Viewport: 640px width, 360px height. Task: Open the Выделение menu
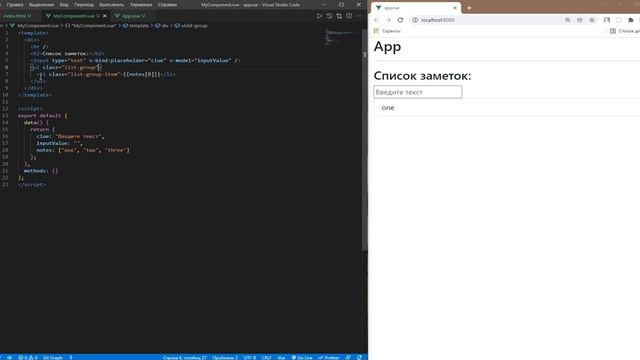point(41,4)
